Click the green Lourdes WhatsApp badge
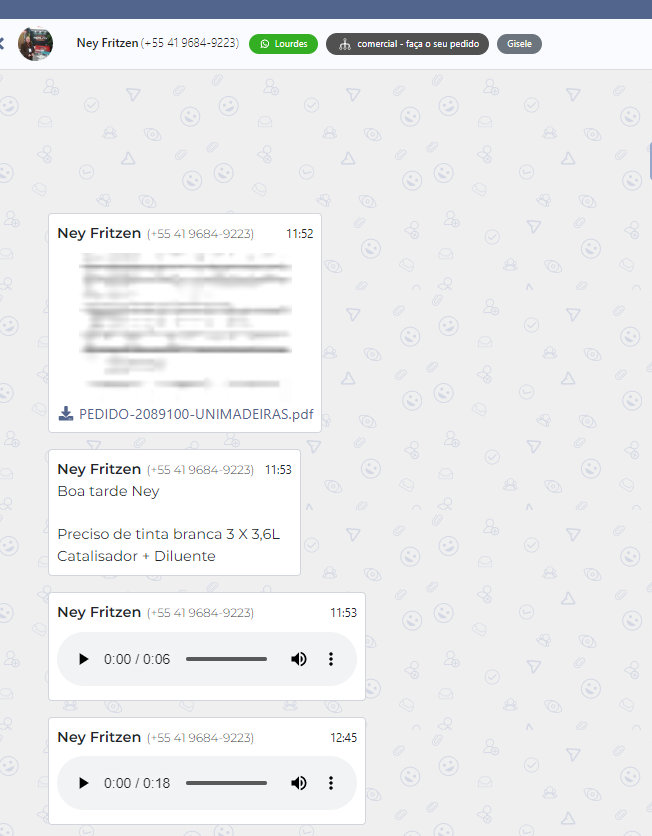Viewport: 652px width, 836px height. pos(283,44)
